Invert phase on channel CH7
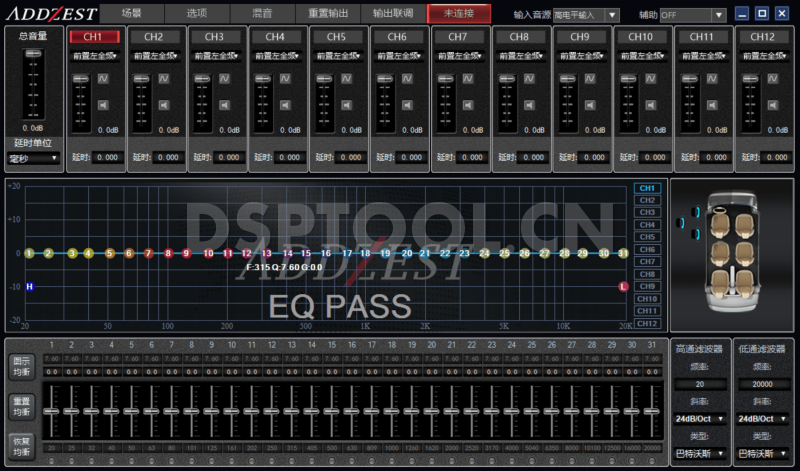 (468, 79)
